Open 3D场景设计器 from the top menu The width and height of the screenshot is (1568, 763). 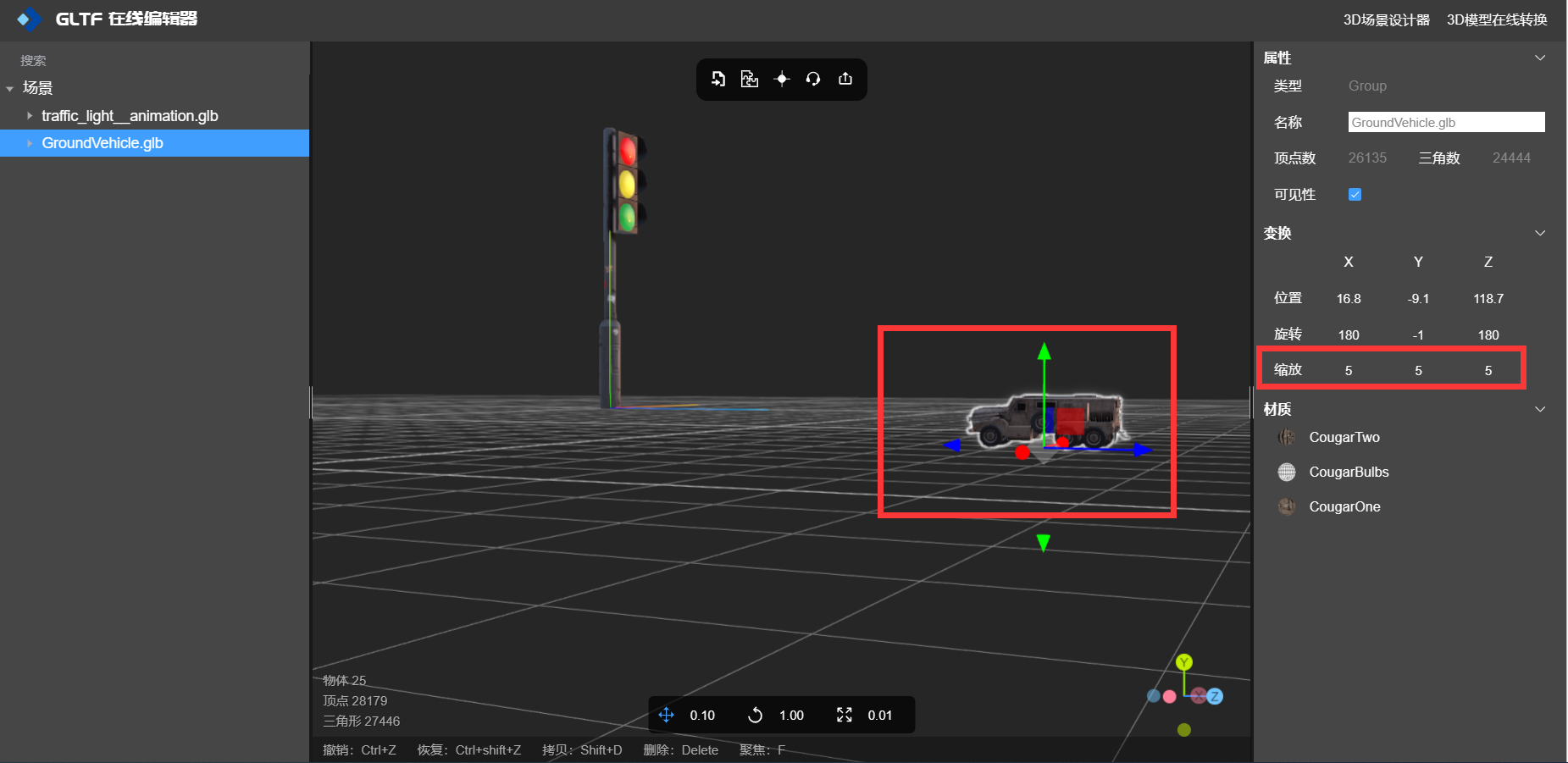pos(1386,19)
